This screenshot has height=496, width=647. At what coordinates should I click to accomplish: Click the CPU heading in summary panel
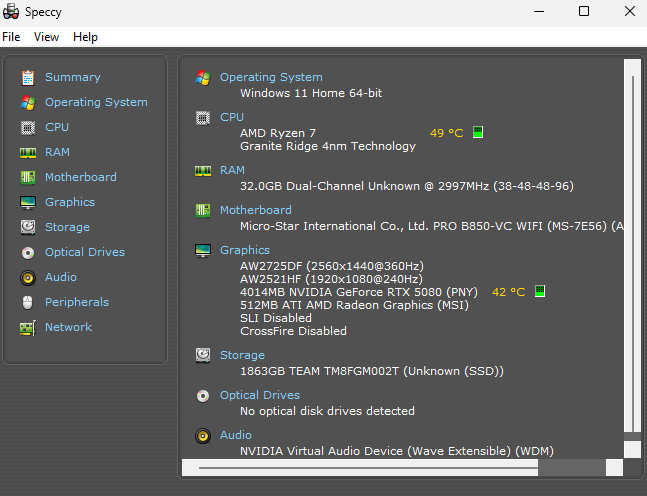(232, 117)
